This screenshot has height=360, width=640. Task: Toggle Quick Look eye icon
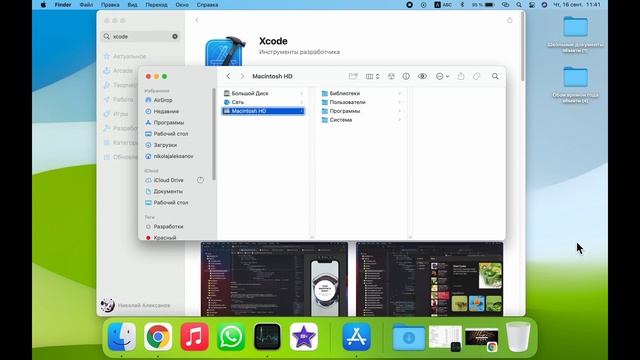pyautogui.click(x=422, y=76)
